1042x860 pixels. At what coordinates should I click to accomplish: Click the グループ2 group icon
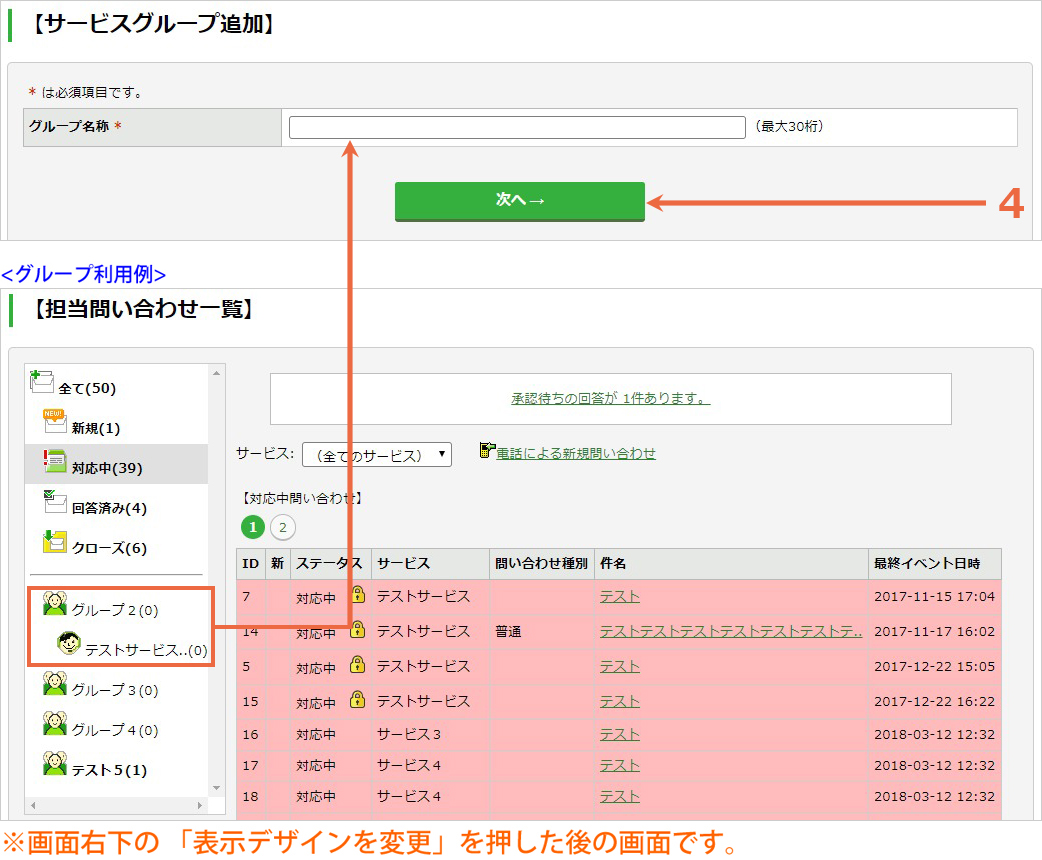click(55, 603)
